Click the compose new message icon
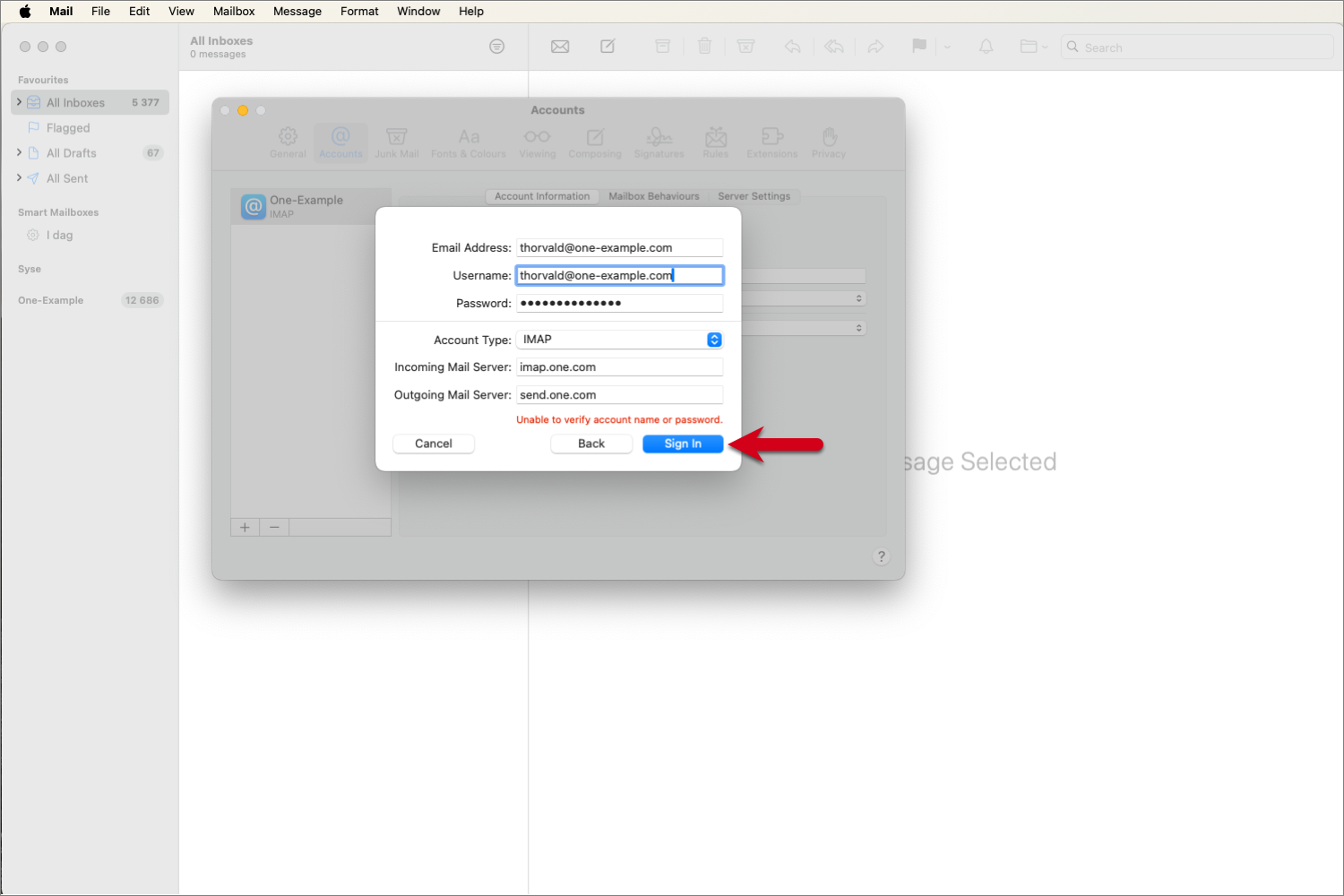The width and height of the screenshot is (1344, 896). click(607, 47)
